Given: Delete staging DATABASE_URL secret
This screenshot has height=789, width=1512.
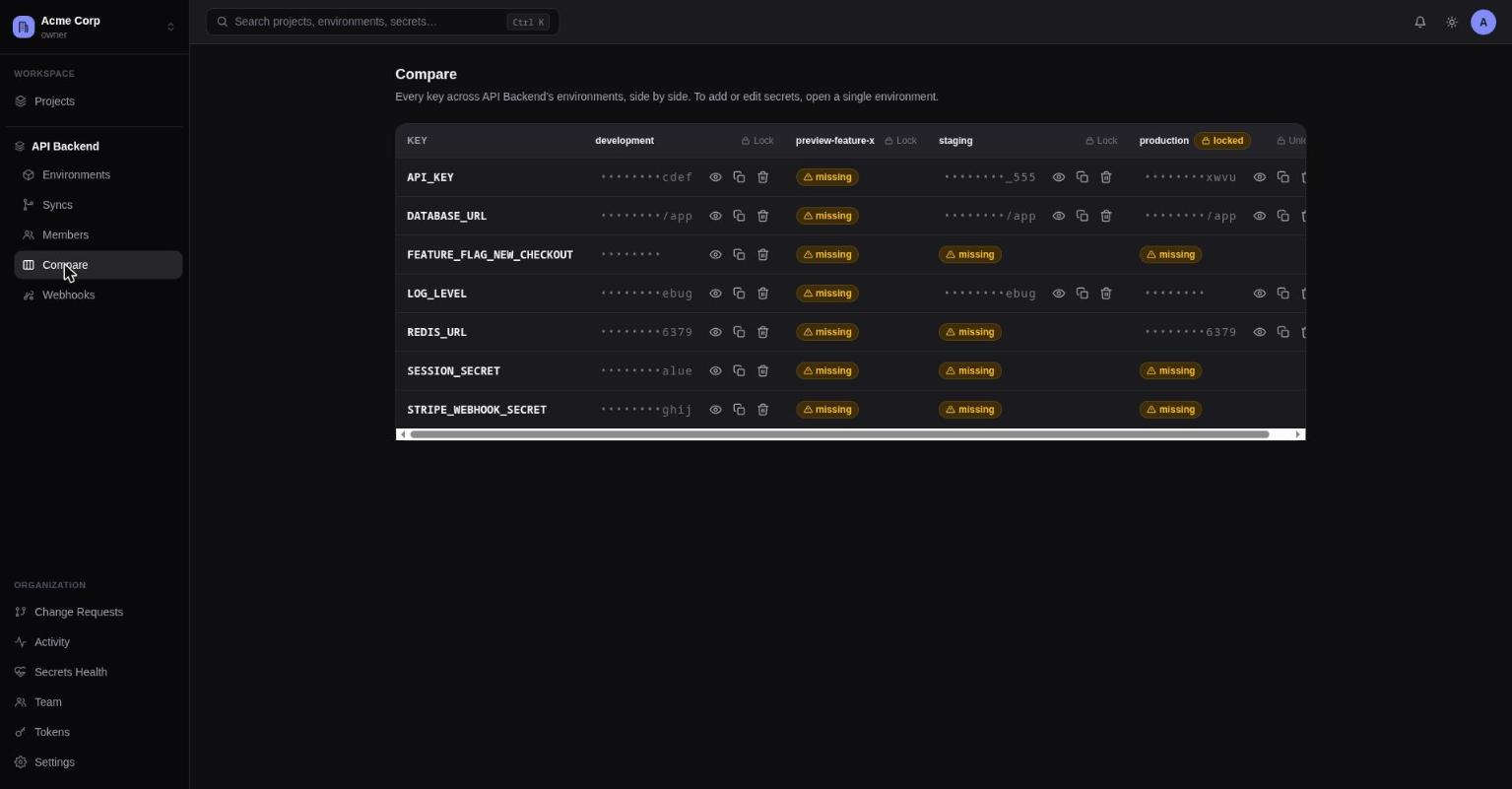Looking at the screenshot, I should 1105,216.
